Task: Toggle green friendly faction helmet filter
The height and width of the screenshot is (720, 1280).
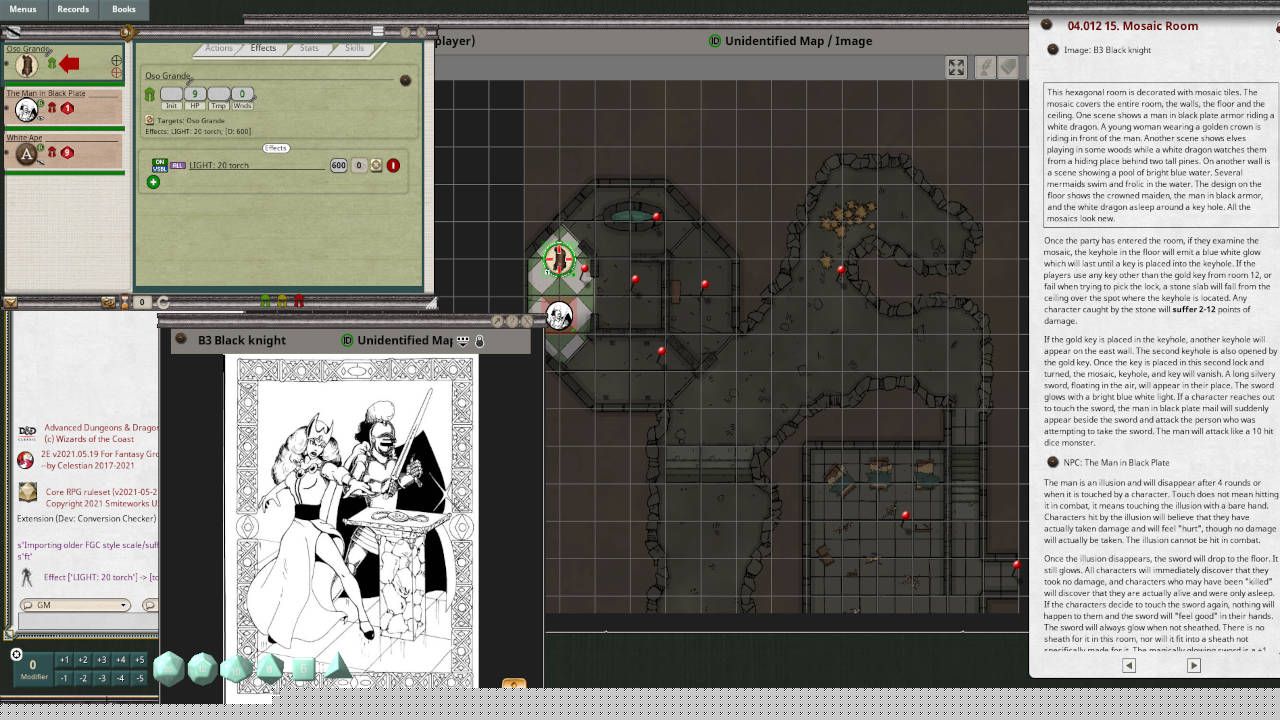Action: coord(265,300)
